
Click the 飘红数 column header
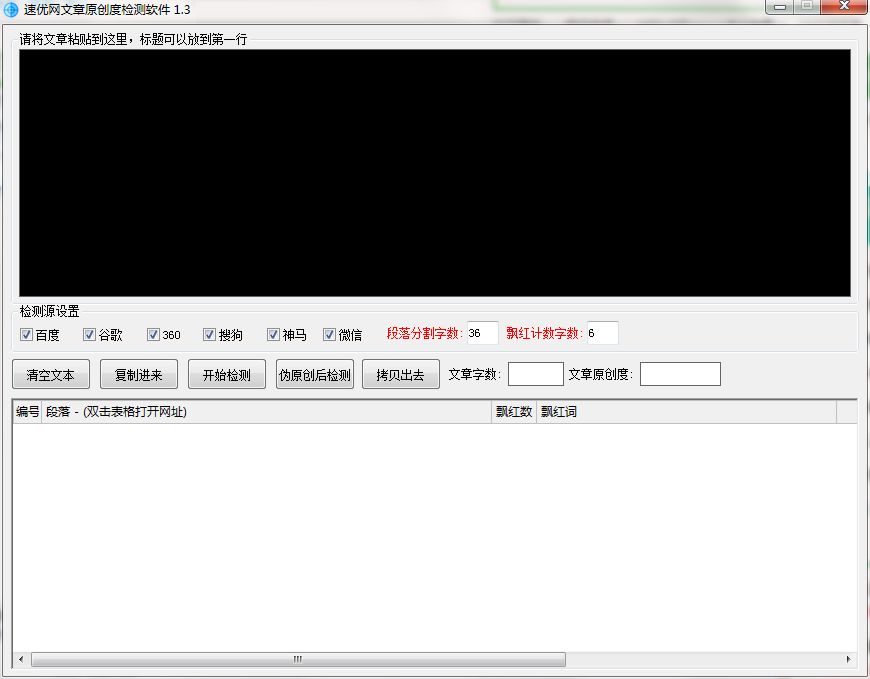coord(514,412)
